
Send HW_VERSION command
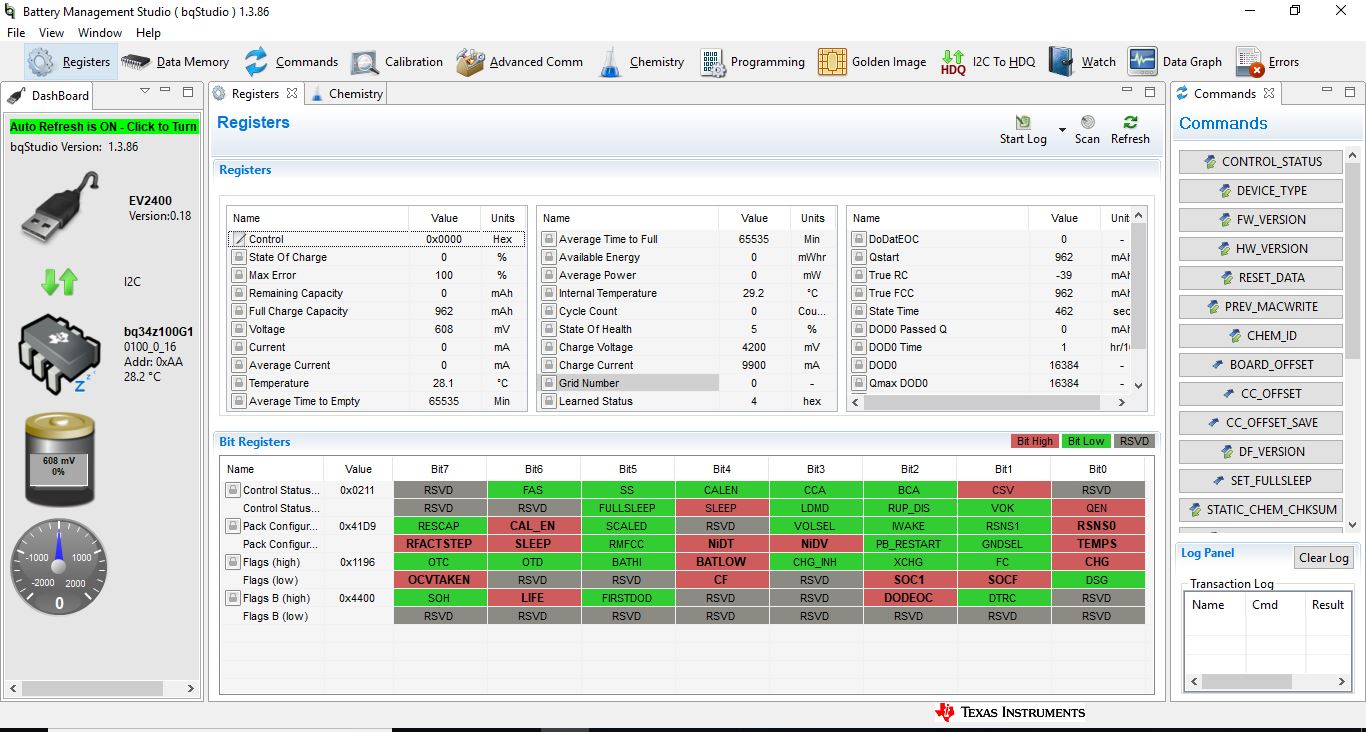coord(1262,249)
